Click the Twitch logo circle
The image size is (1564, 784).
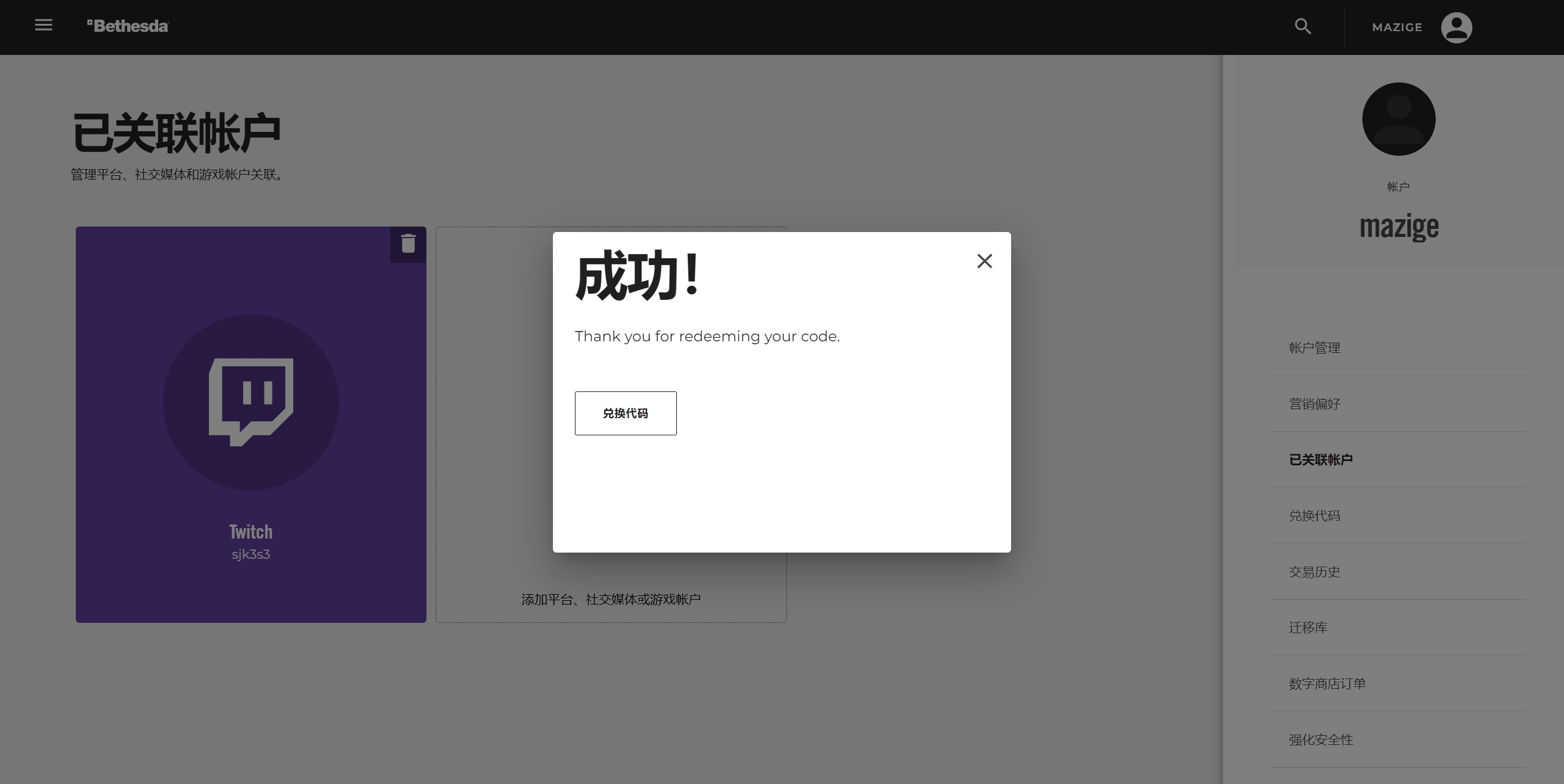[251, 402]
